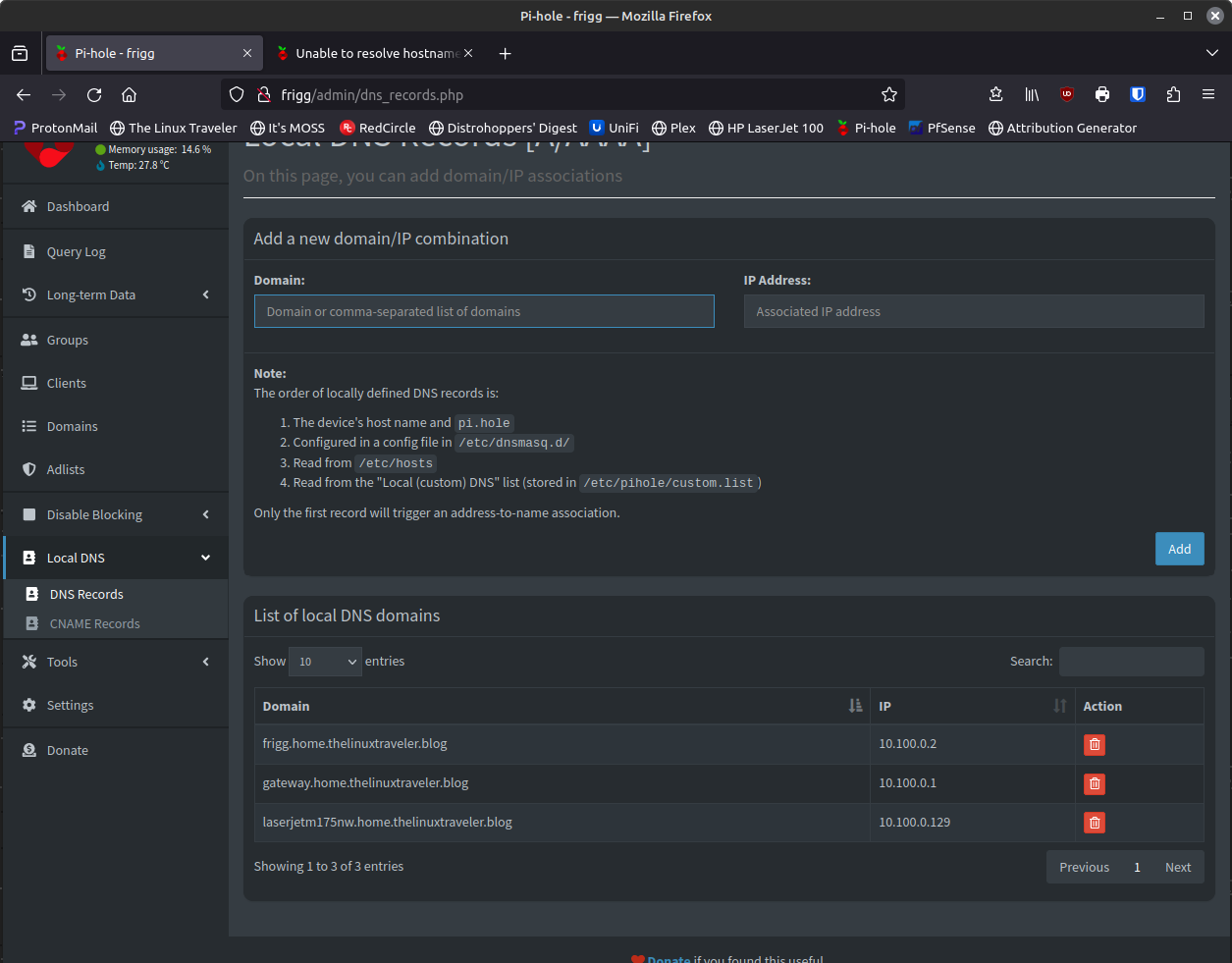
Task: Show the site shield tracking protection info
Action: [x=237, y=95]
